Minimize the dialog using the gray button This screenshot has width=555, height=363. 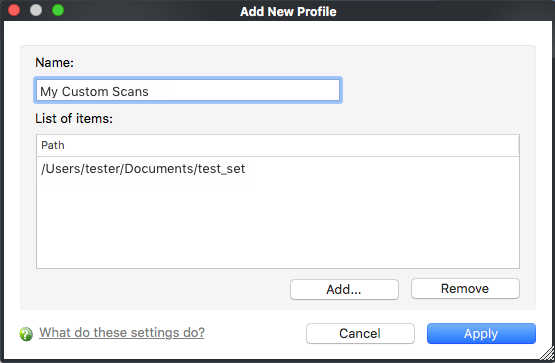coord(36,10)
